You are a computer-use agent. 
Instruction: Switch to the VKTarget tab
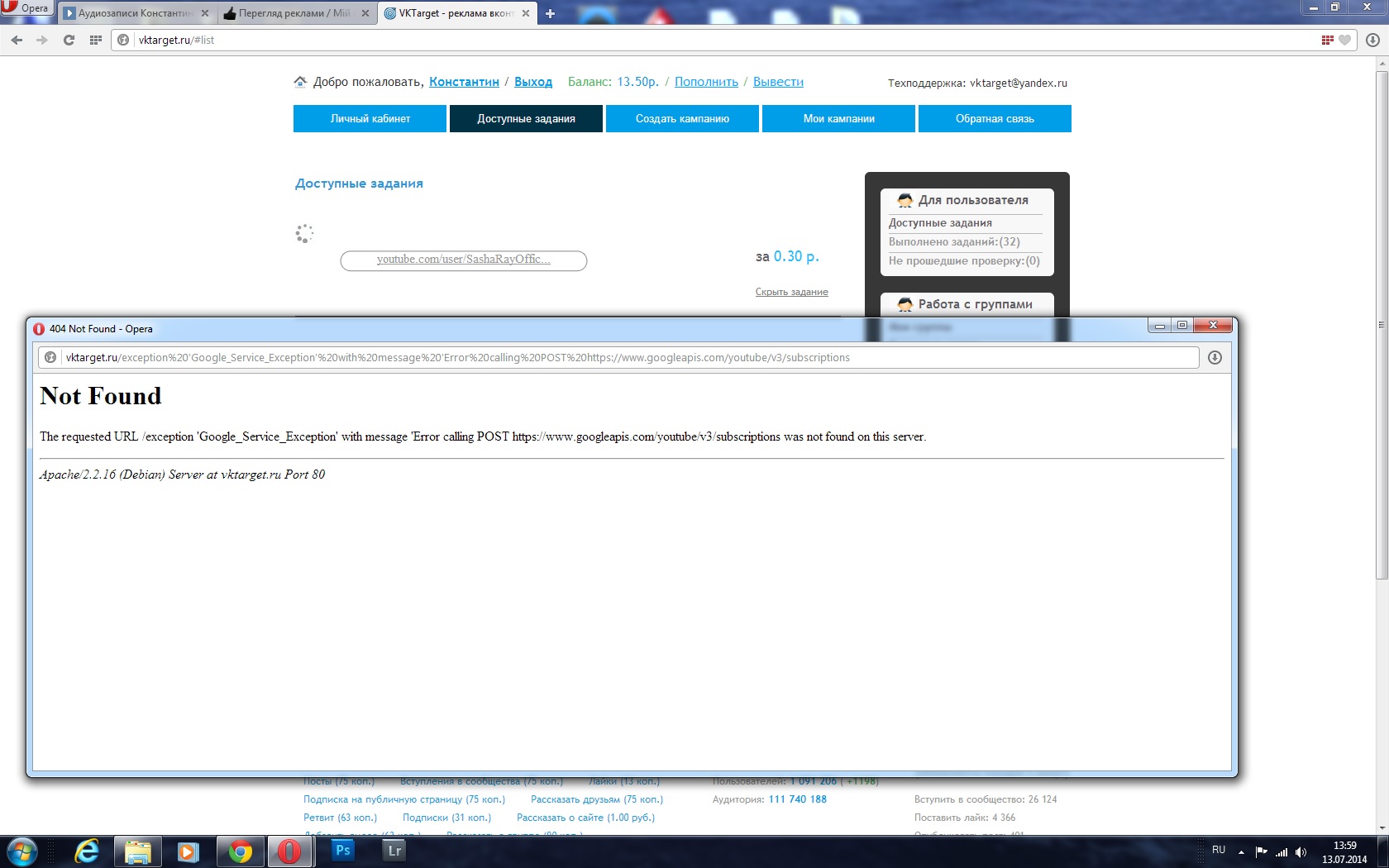[x=457, y=13]
